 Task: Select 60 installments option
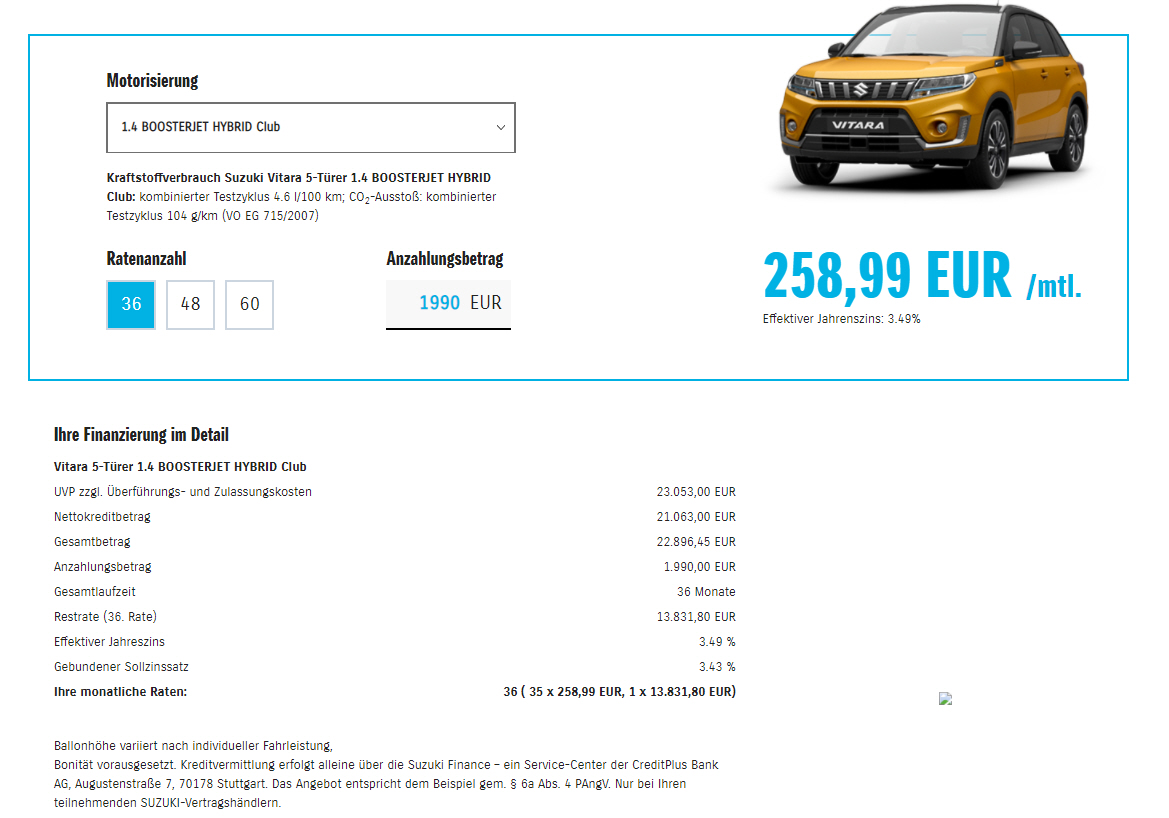(x=250, y=304)
